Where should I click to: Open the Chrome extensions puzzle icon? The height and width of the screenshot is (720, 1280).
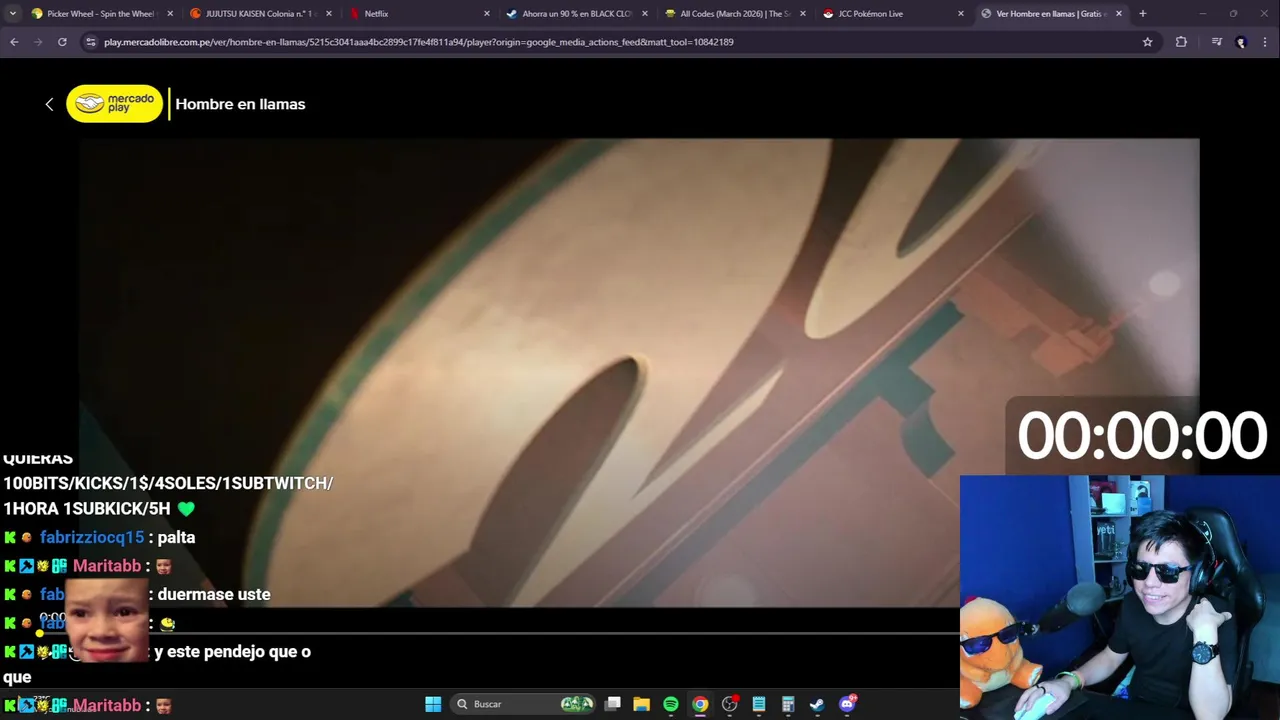(x=1181, y=42)
